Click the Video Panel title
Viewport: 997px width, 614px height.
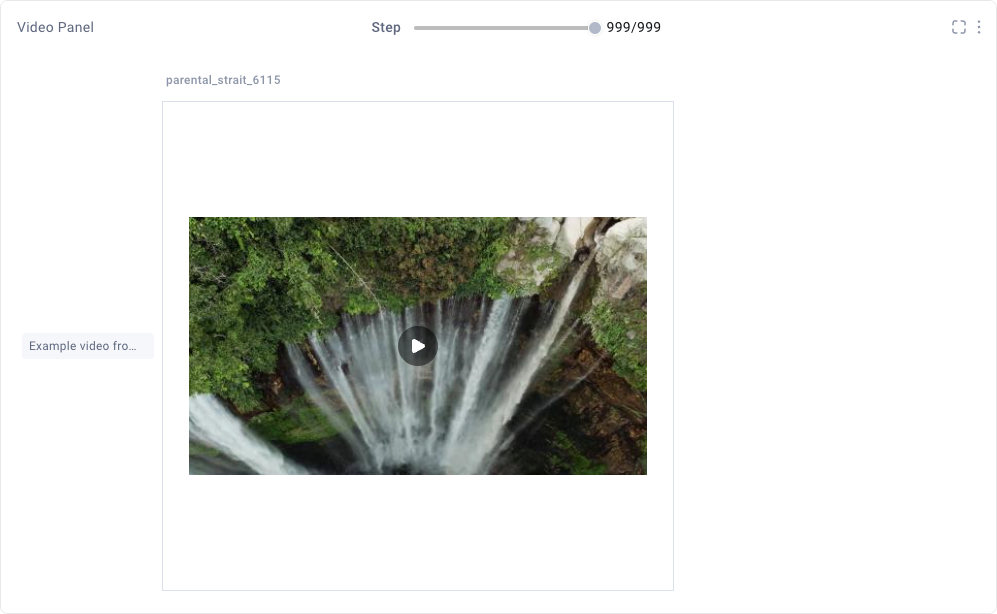click(x=55, y=27)
